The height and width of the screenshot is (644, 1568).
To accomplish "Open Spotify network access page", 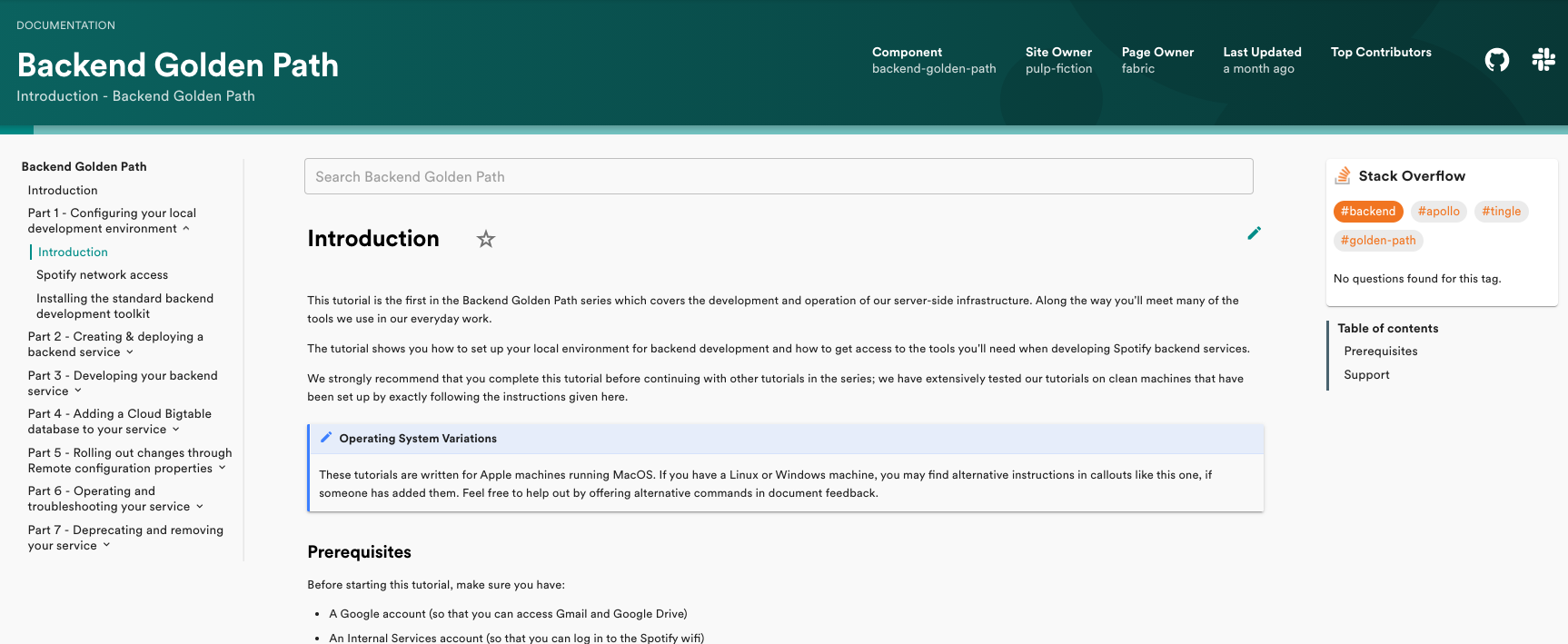I will (x=102, y=275).
